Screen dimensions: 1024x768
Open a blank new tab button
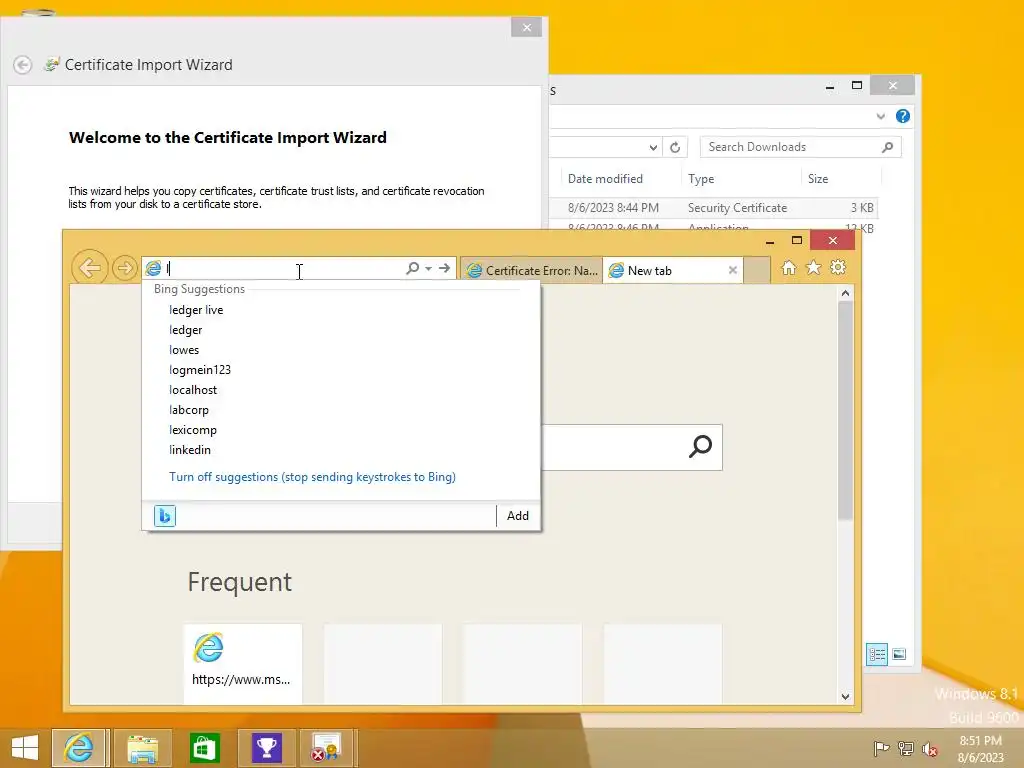[756, 270]
